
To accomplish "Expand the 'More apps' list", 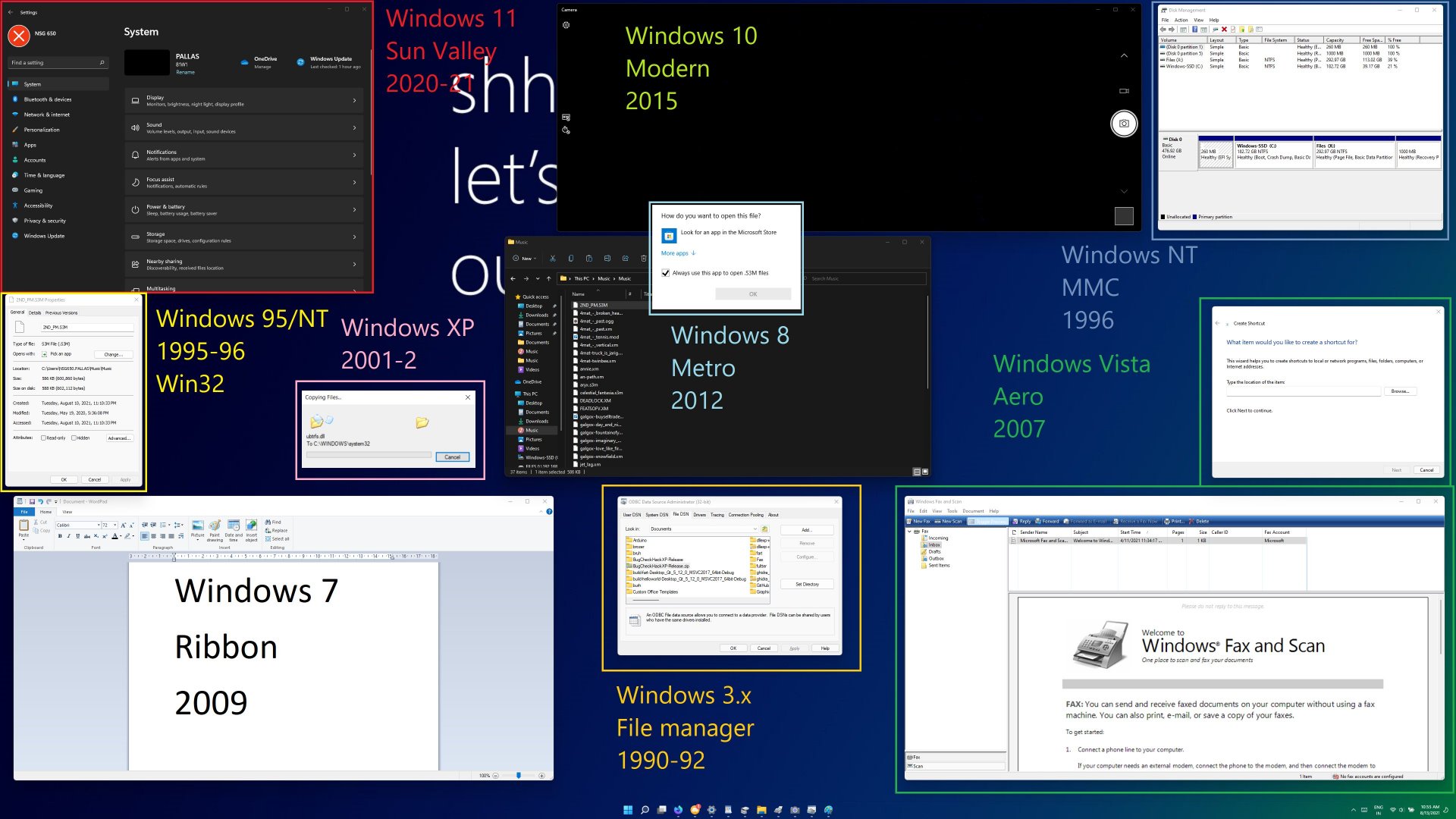I will coord(678,253).
